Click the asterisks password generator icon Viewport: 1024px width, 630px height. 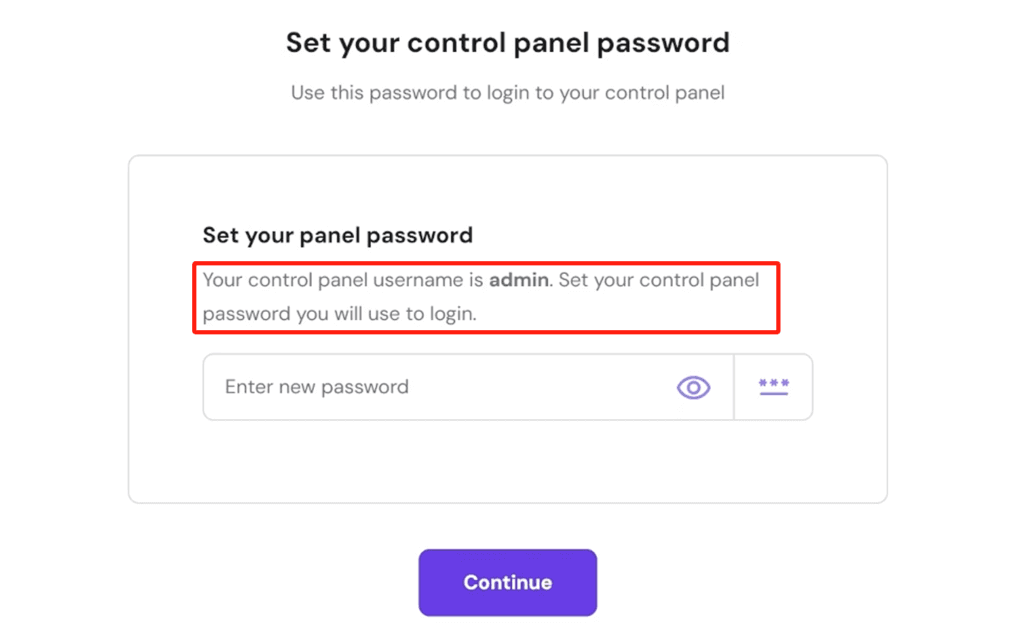773,387
